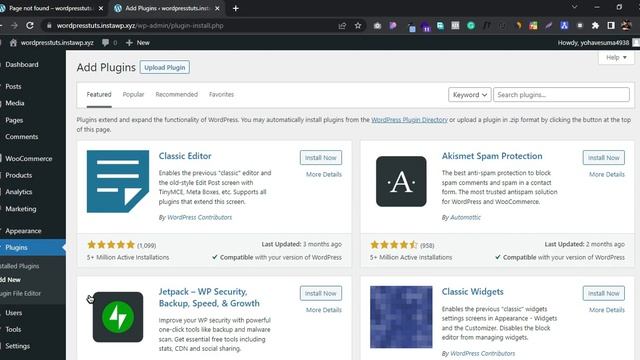Open the site home link wordpresstuts.instawp.xyz
The width and height of the screenshot is (640, 360).
(52, 42)
